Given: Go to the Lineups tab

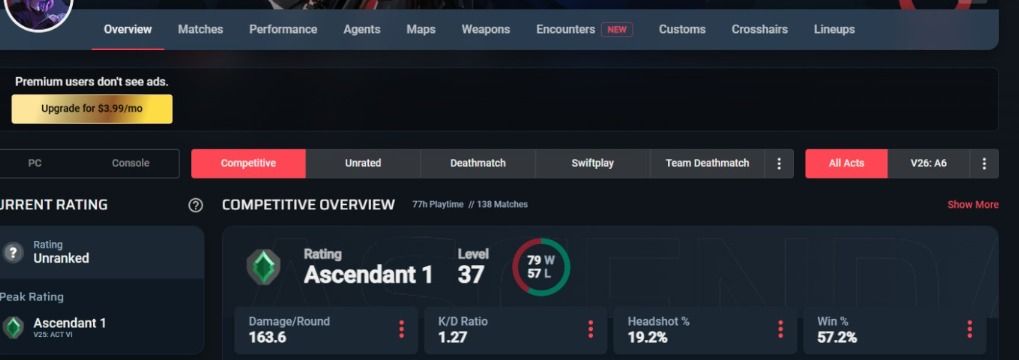Looking at the screenshot, I should pos(834,29).
